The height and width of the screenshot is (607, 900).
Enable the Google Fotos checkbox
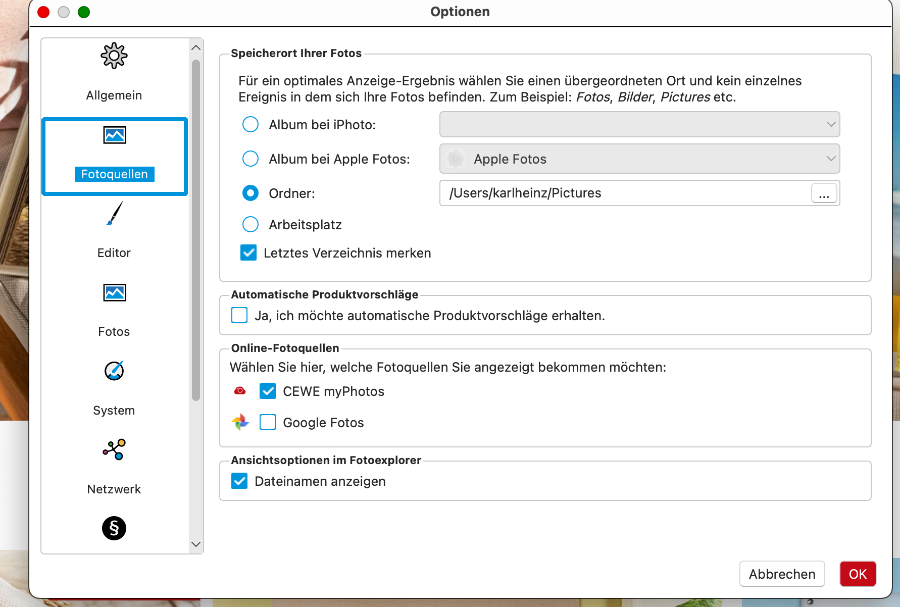[x=268, y=422]
